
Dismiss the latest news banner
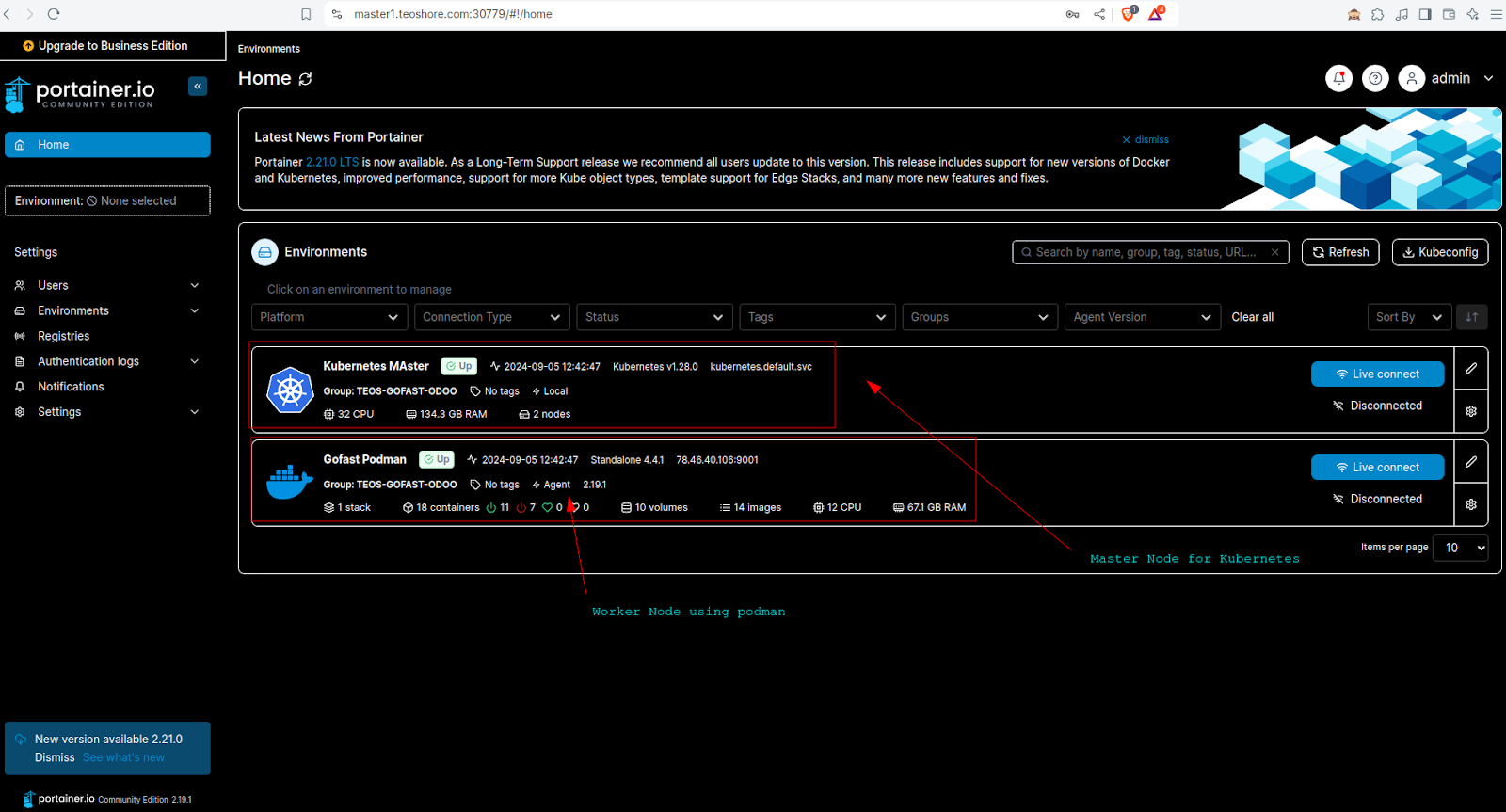1146,139
